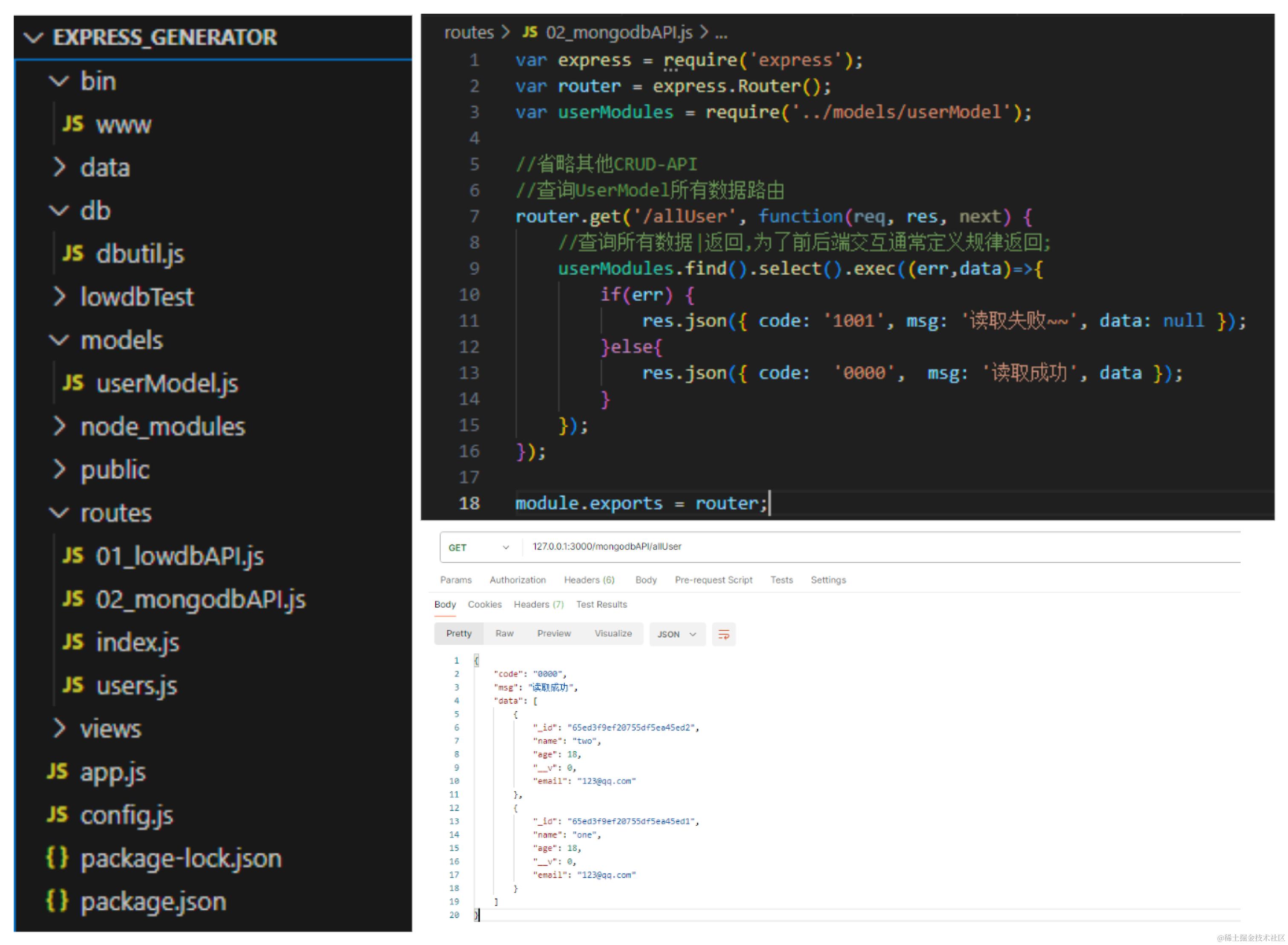Open the userModel.js file in models

pyautogui.click(x=166, y=383)
